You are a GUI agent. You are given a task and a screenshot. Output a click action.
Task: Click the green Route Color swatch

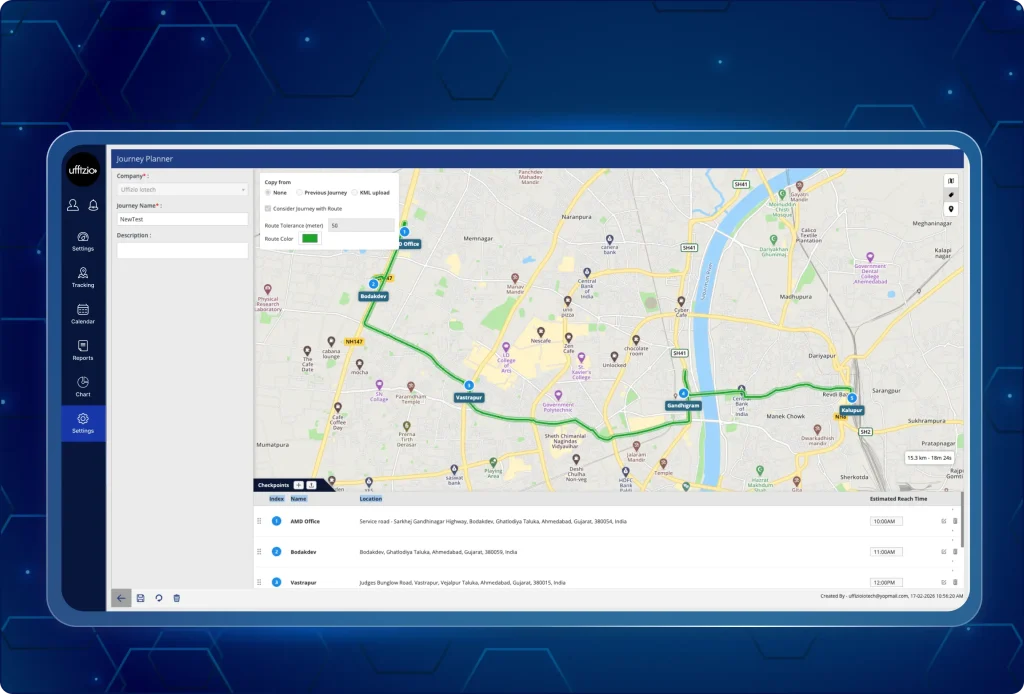click(x=310, y=238)
